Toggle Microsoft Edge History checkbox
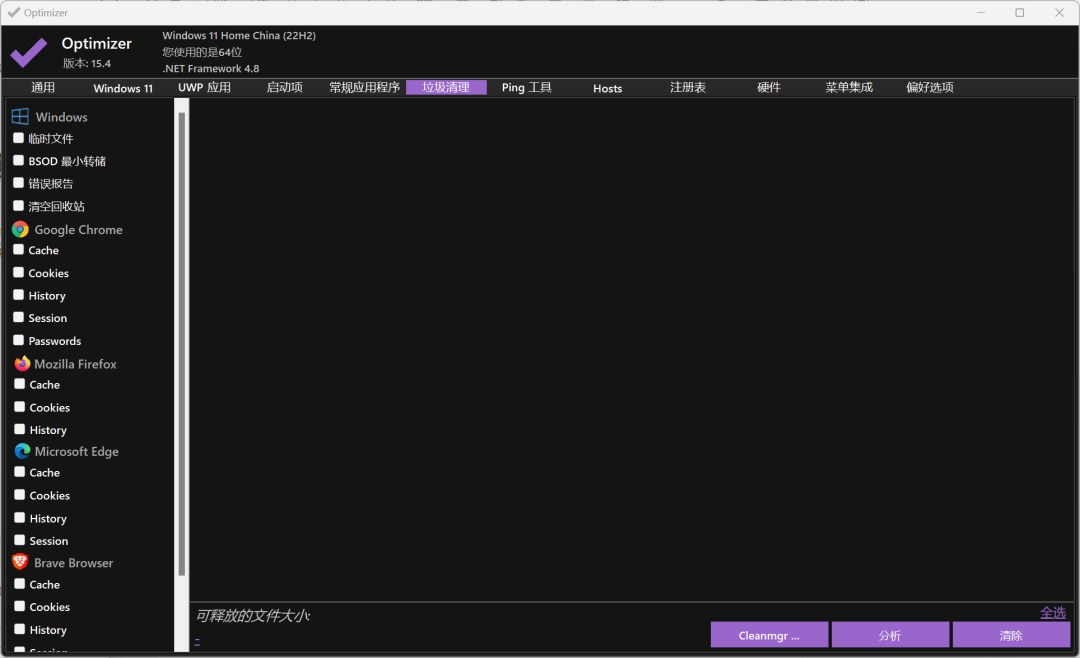 click(20, 517)
